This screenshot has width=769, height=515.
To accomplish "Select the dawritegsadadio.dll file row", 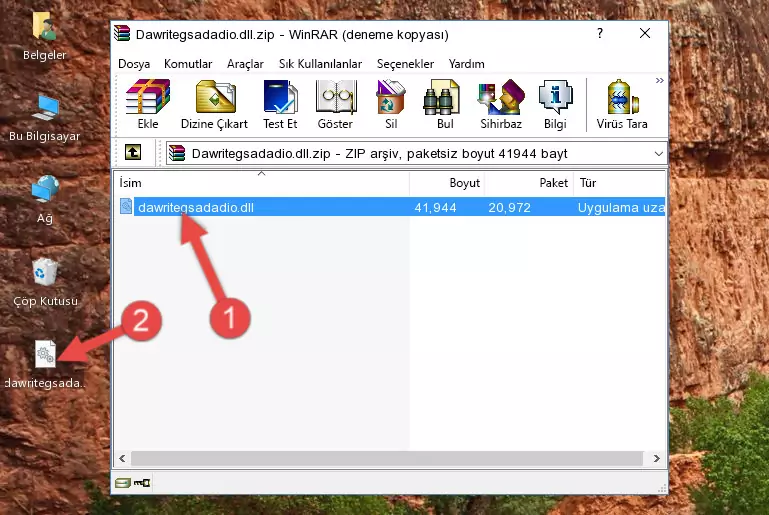I will coord(392,207).
